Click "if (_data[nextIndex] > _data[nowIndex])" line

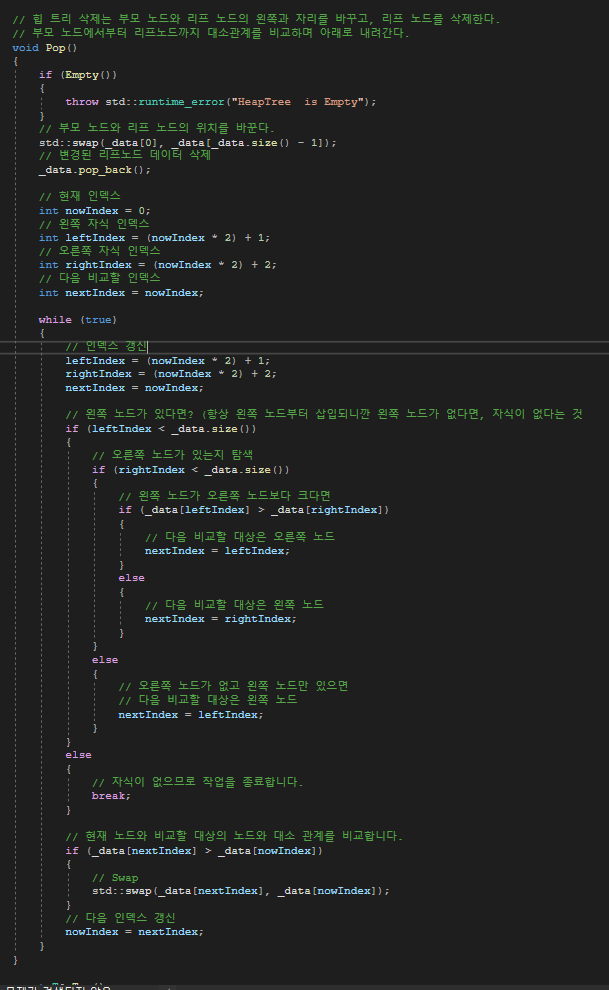pyautogui.click(x=194, y=851)
